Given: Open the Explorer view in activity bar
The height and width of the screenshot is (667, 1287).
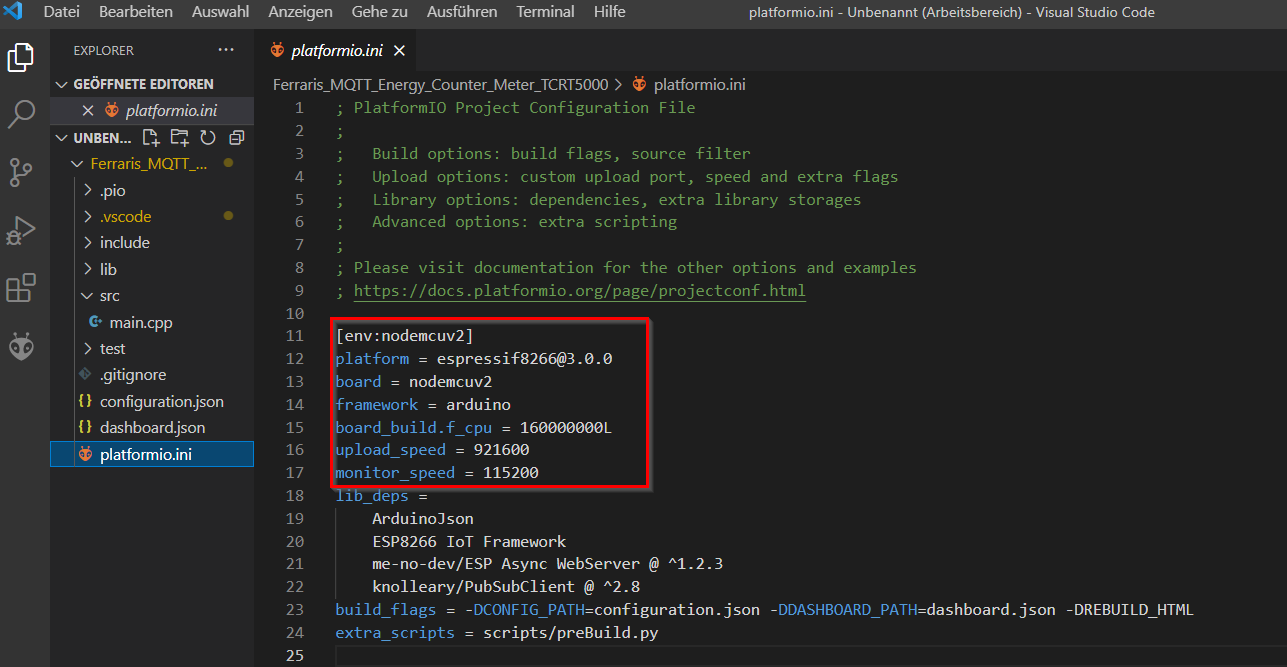Looking at the screenshot, I should pyautogui.click(x=21, y=57).
